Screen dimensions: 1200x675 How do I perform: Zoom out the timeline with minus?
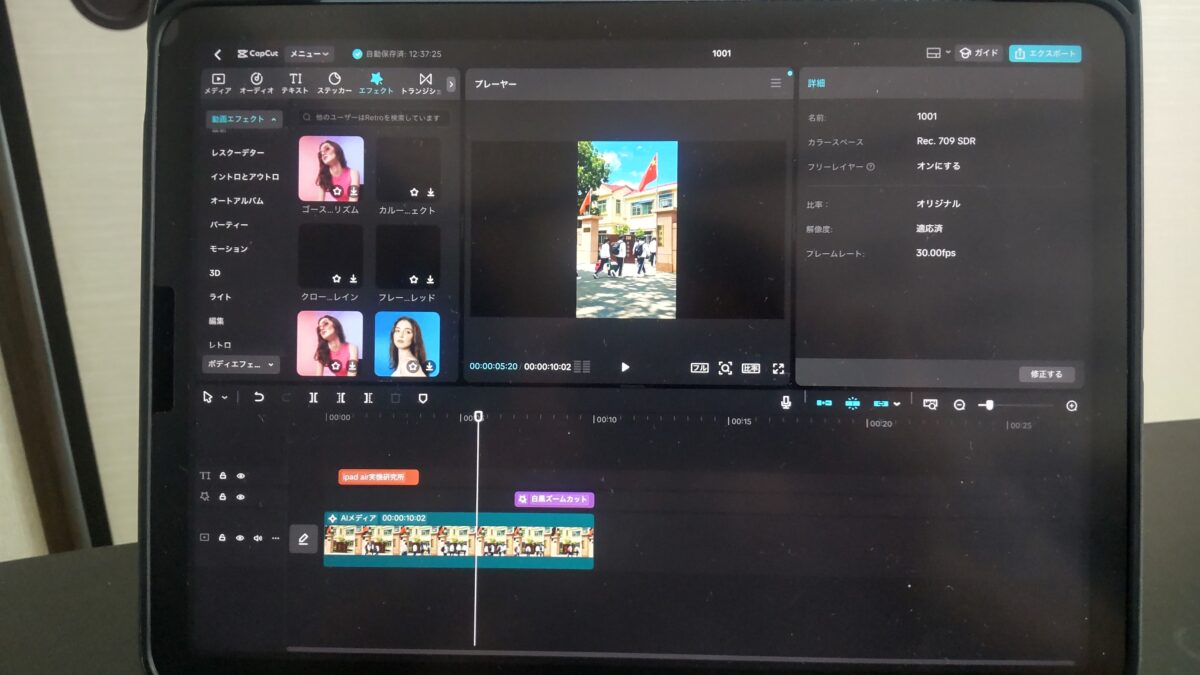pos(959,405)
